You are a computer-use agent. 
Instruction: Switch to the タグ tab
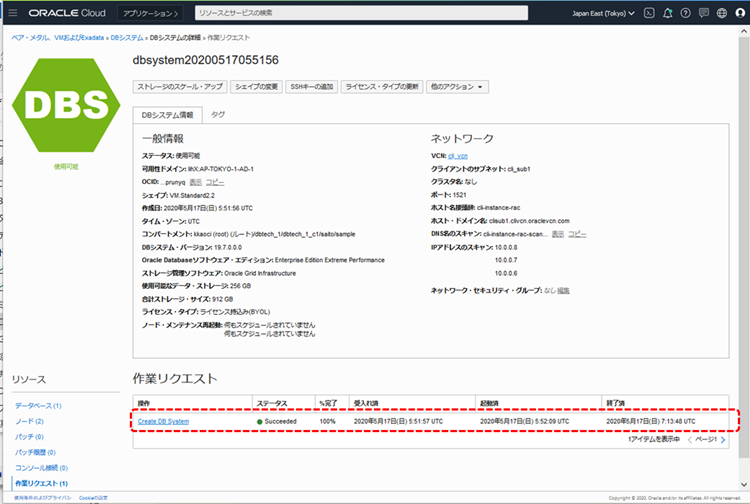coord(218,115)
